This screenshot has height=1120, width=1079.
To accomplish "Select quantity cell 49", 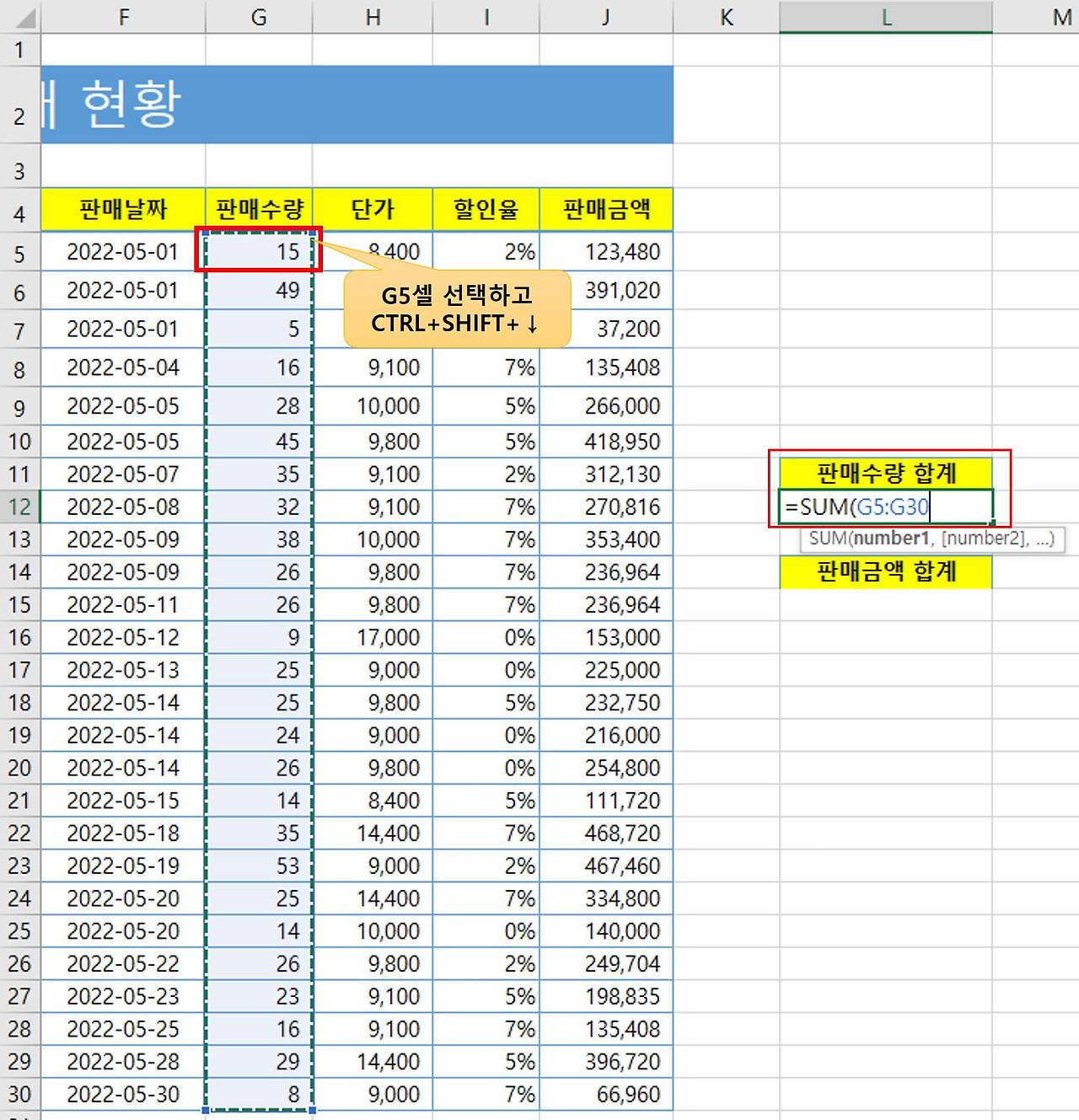I will (x=259, y=290).
